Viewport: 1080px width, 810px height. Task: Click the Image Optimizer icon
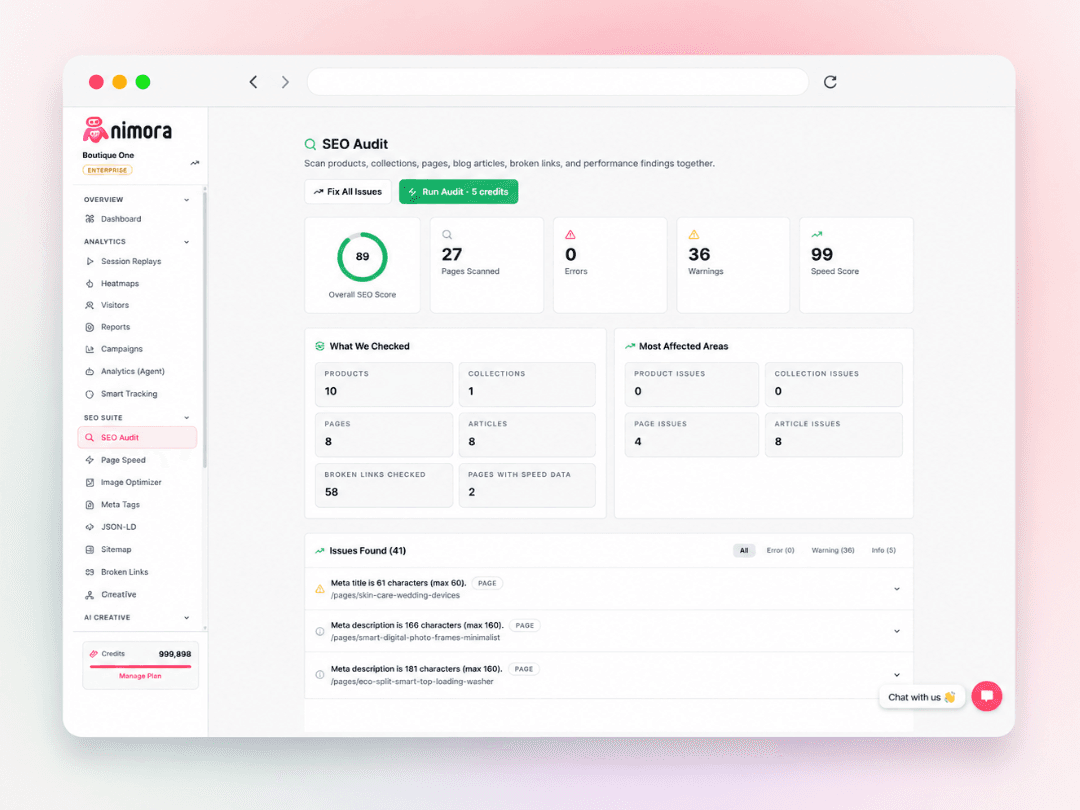click(90, 482)
